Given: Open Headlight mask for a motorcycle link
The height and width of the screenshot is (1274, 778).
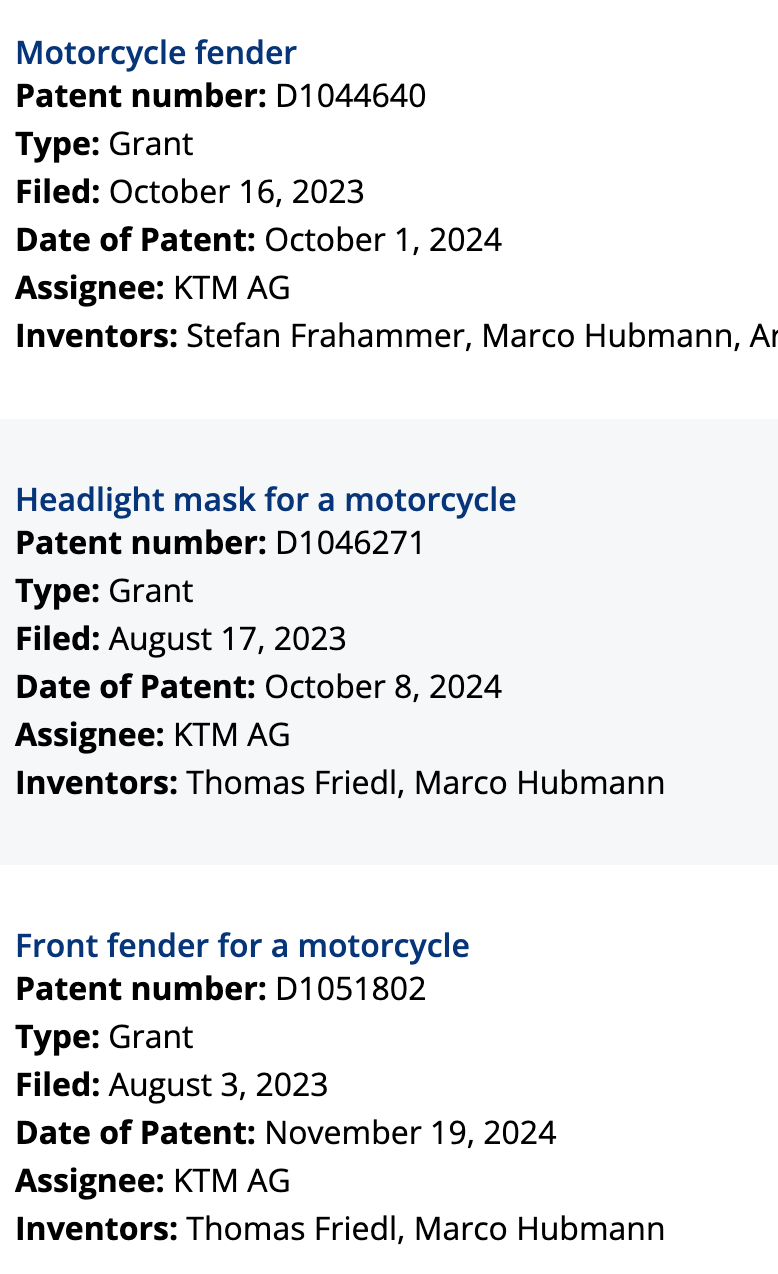Looking at the screenshot, I should coord(266,499).
